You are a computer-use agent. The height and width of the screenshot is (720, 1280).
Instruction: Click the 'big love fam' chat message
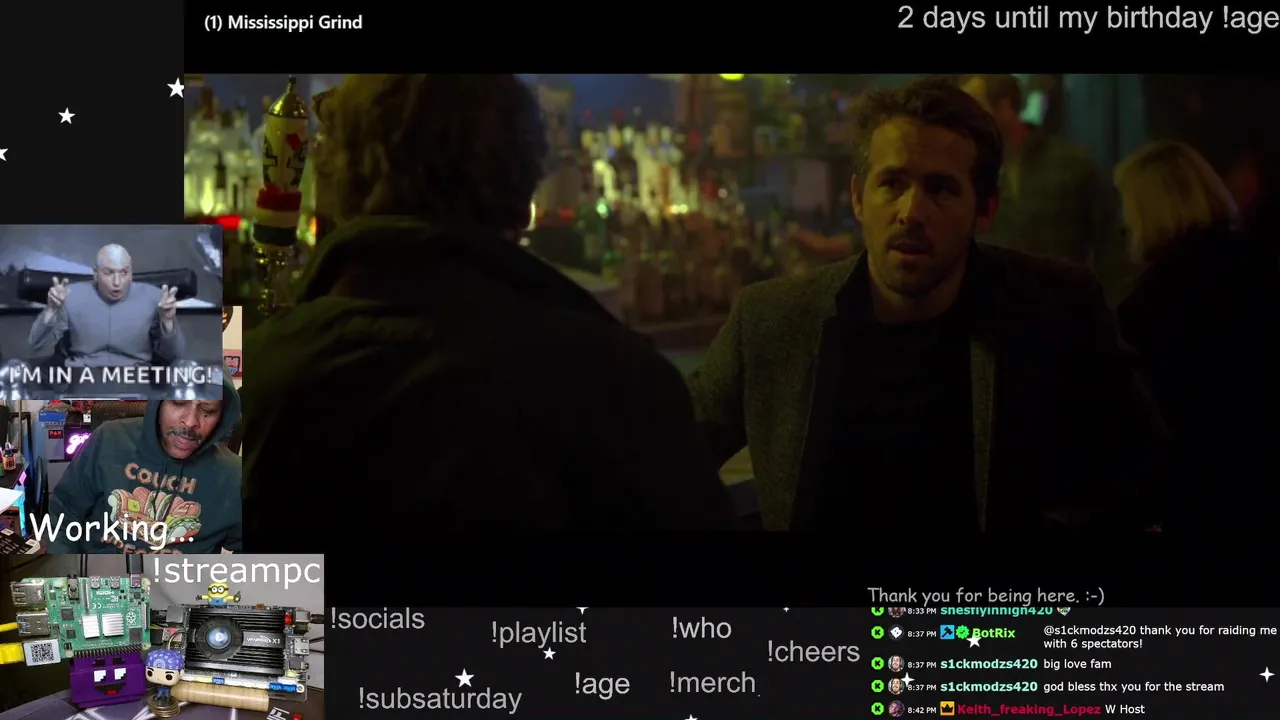coord(1077,664)
